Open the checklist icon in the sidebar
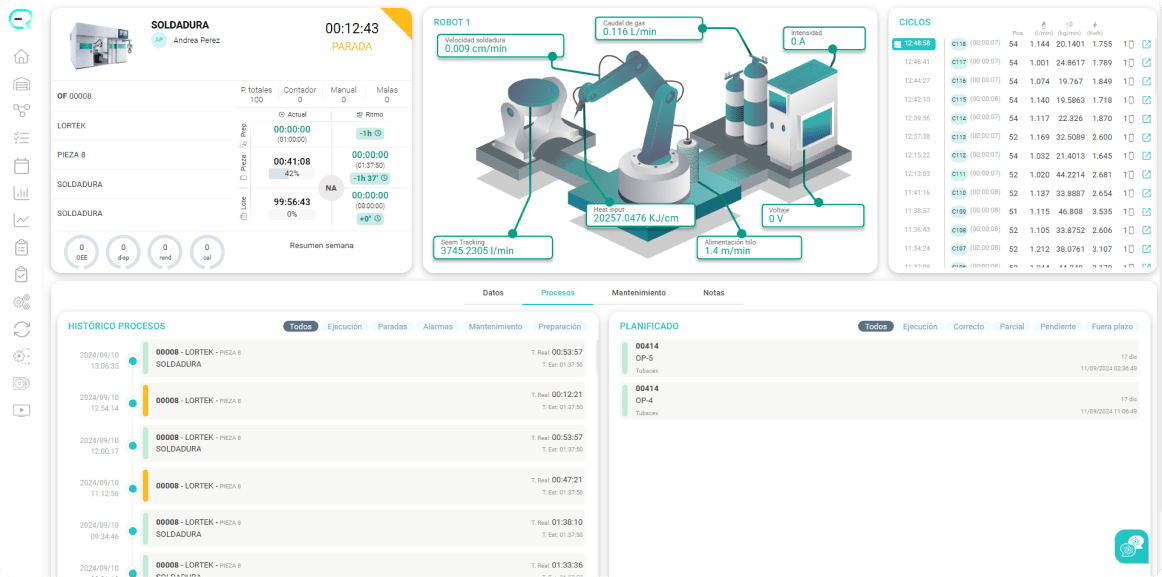This screenshot has width=1162, height=577. [21, 138]
